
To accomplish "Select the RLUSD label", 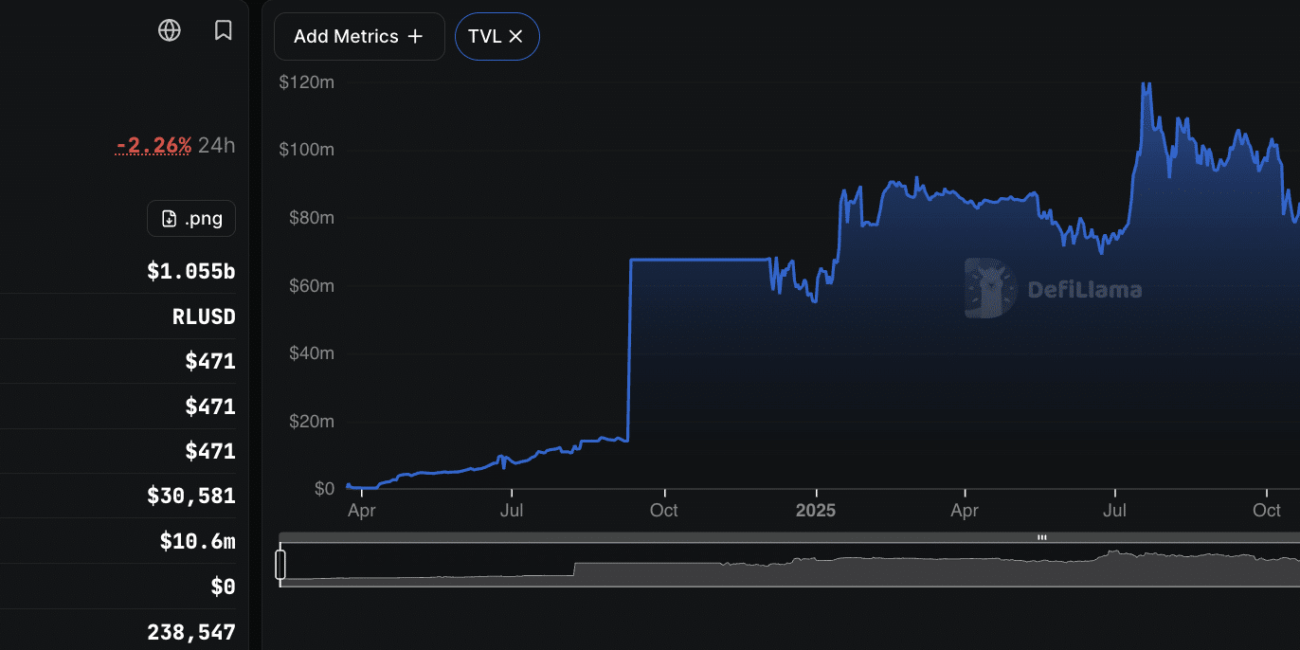I will (204, 317).
